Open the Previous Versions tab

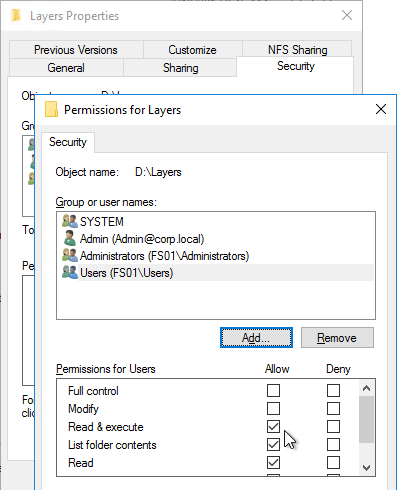click(76, 50)
